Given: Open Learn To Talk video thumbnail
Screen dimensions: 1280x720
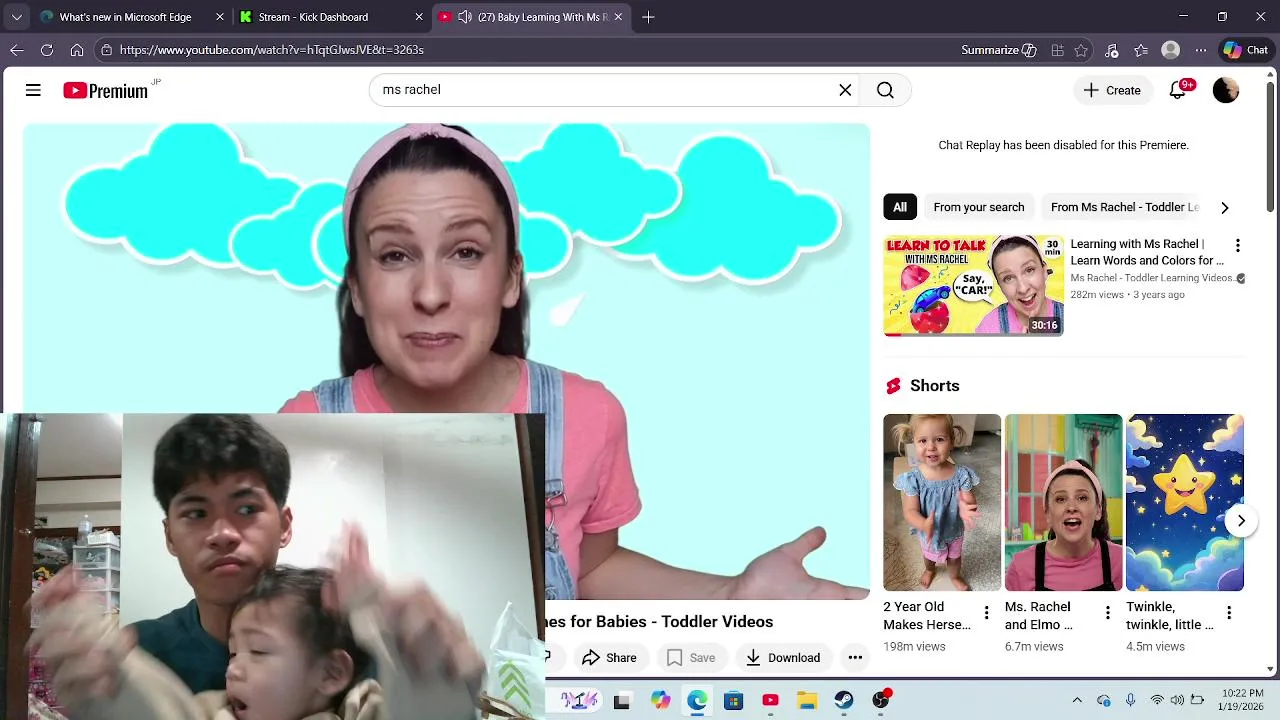Looking at the screenshot, I should tap(974, 285).
